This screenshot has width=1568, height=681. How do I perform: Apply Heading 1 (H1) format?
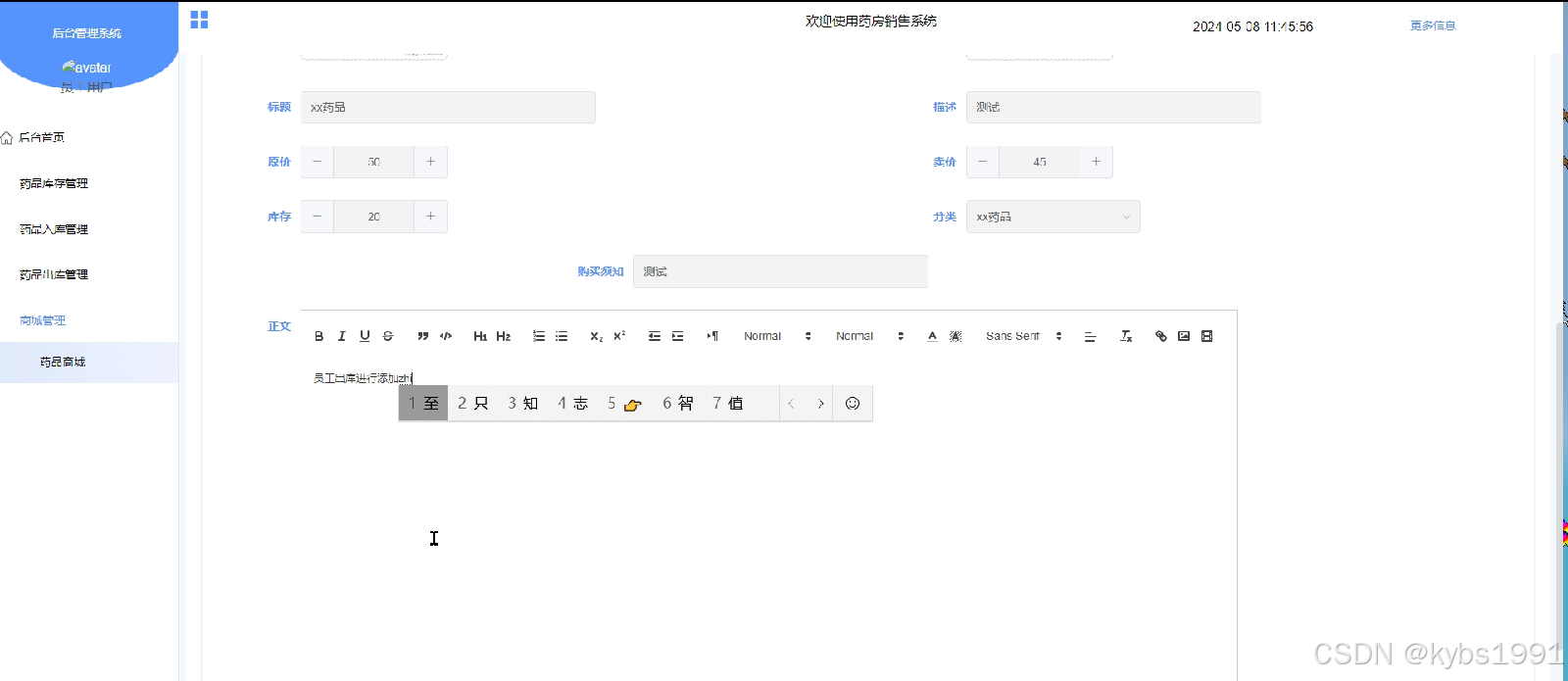[x=480, y=336]
